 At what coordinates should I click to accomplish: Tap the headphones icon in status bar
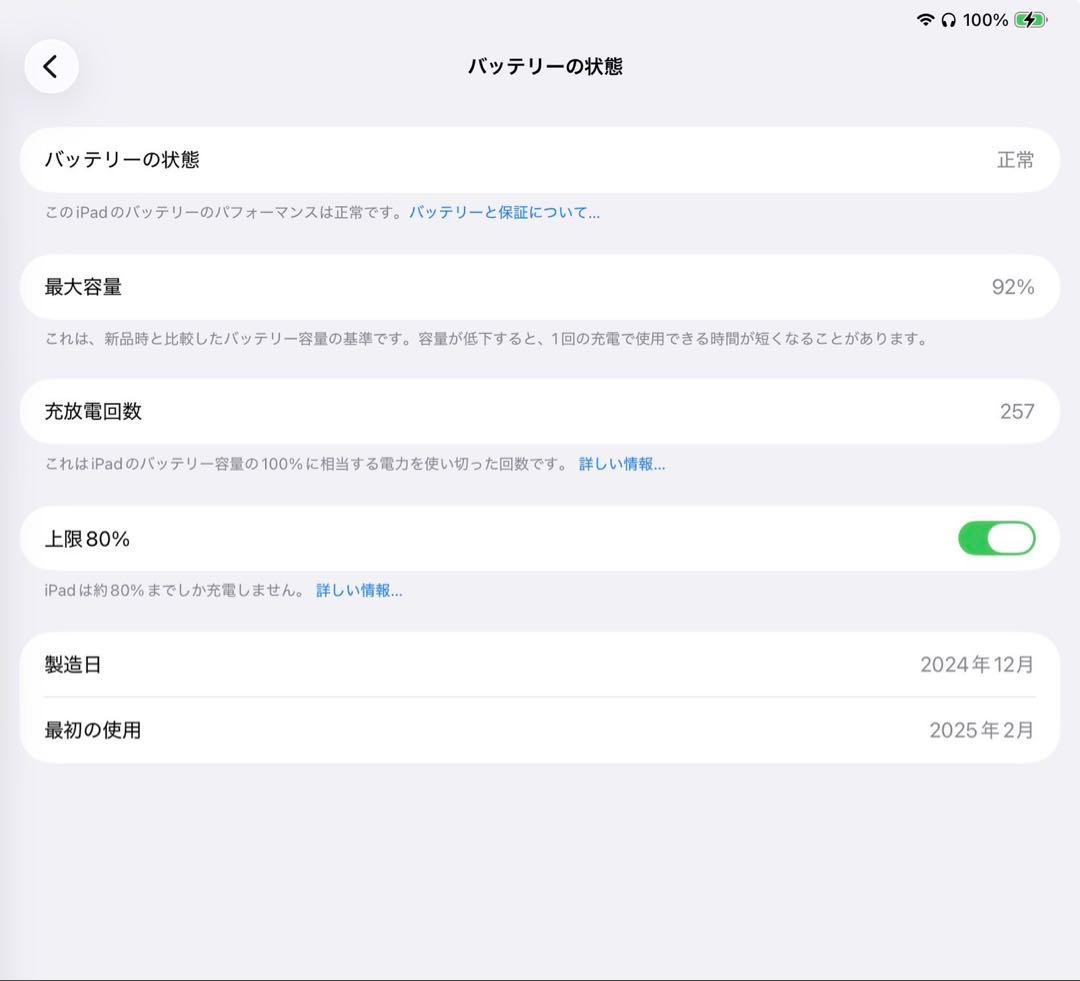click(950, 20)
